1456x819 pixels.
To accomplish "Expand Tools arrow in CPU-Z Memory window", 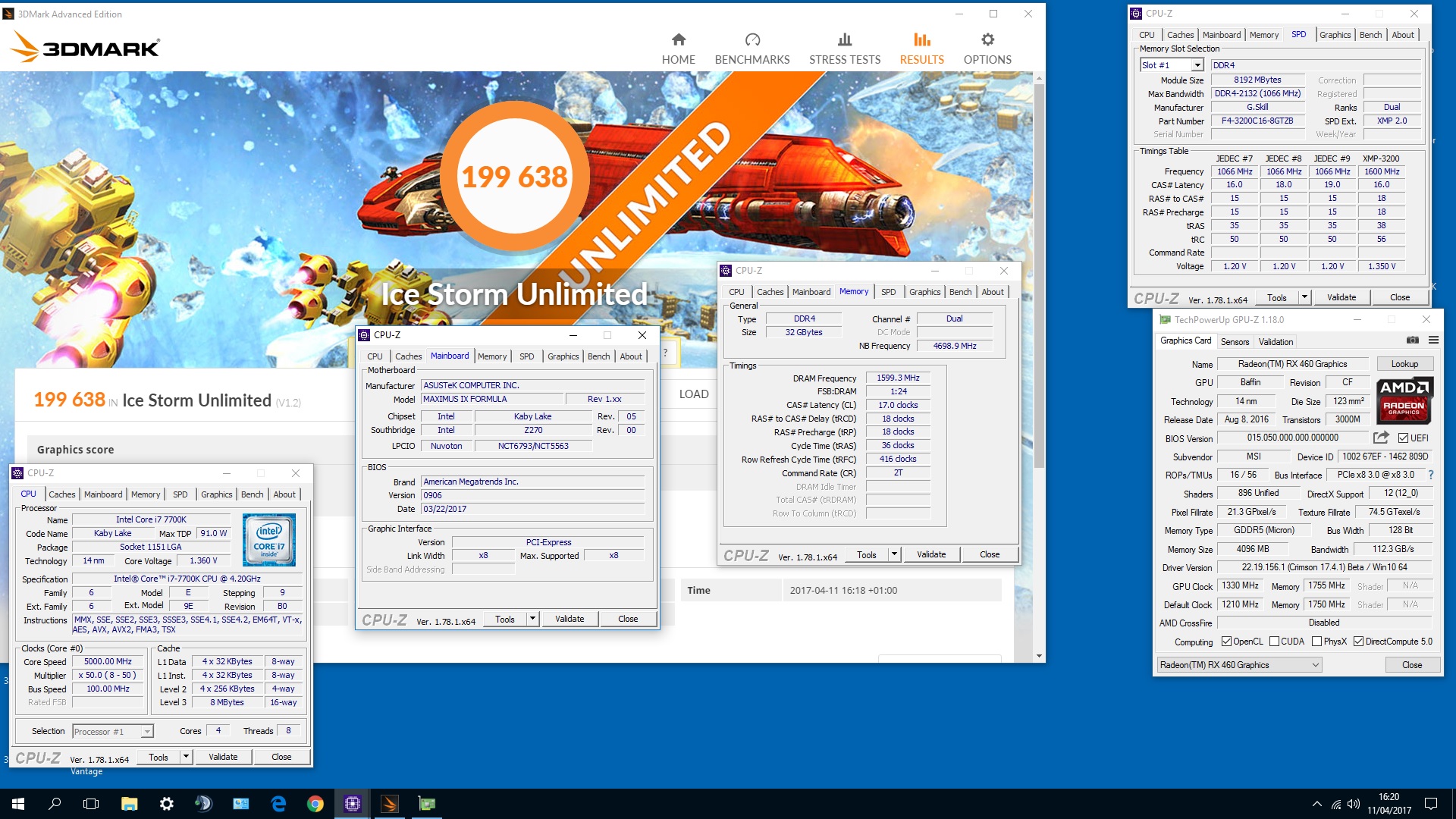I will click(x=894, y=554).
